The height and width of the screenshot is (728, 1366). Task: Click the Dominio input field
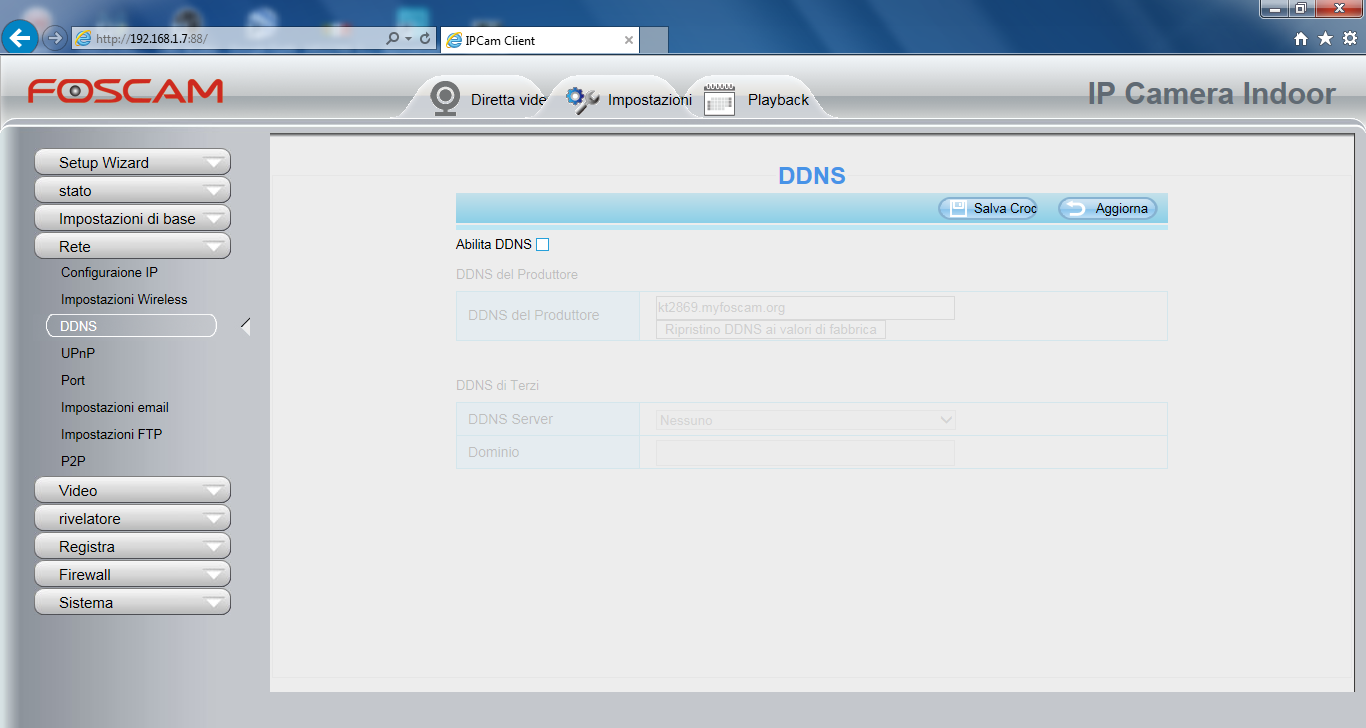(x=805, y=452)
